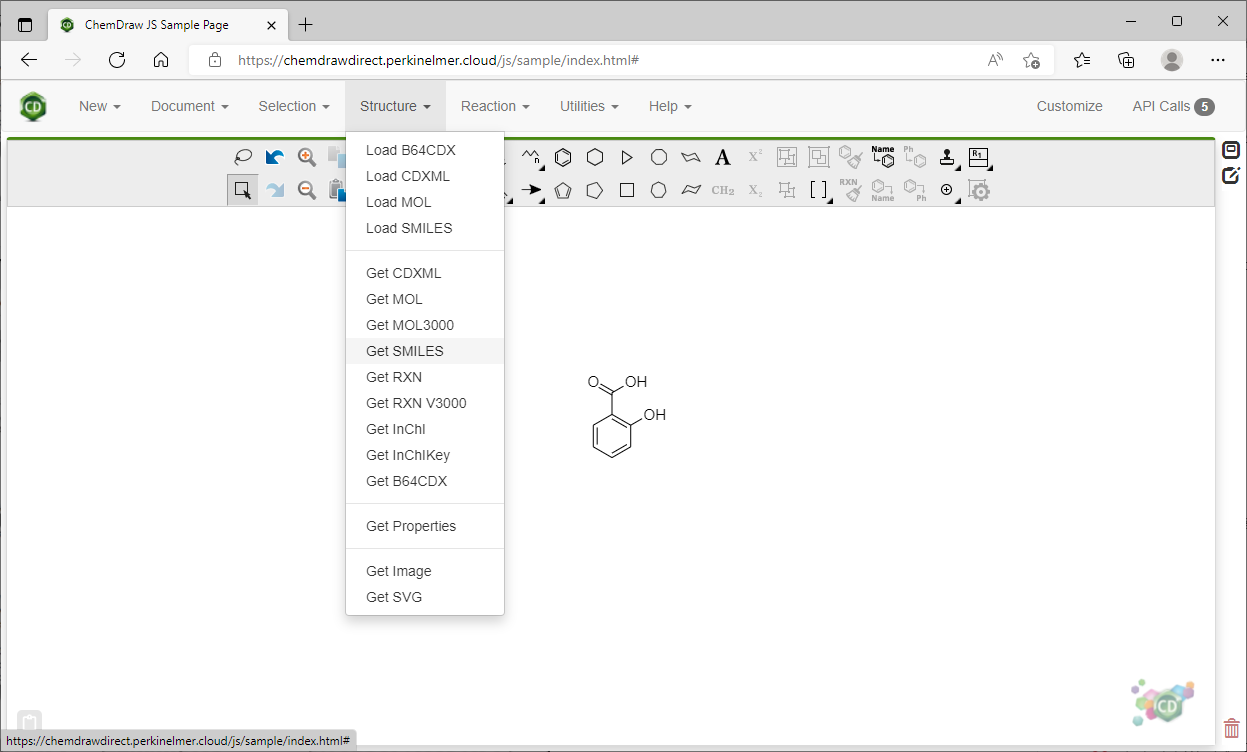Choose Load MOL from menu

tap(425, 202)
